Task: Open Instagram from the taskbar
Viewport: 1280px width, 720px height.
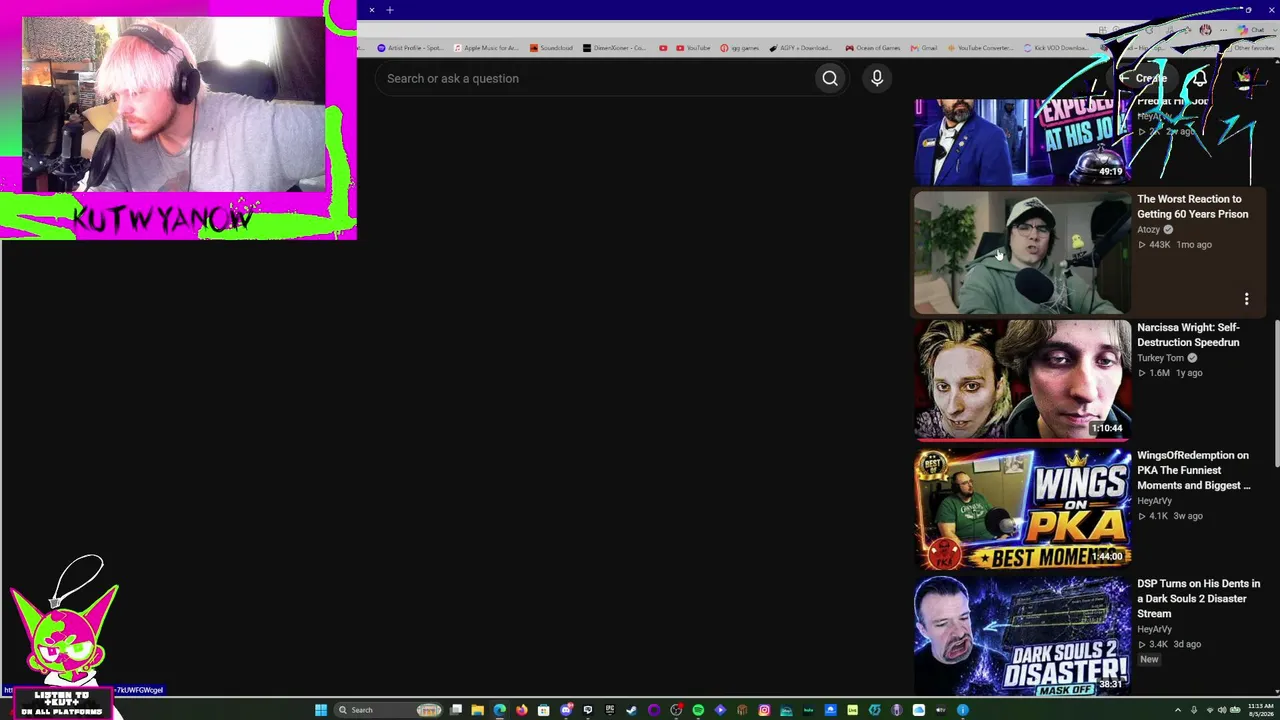Action: point(764,710)
